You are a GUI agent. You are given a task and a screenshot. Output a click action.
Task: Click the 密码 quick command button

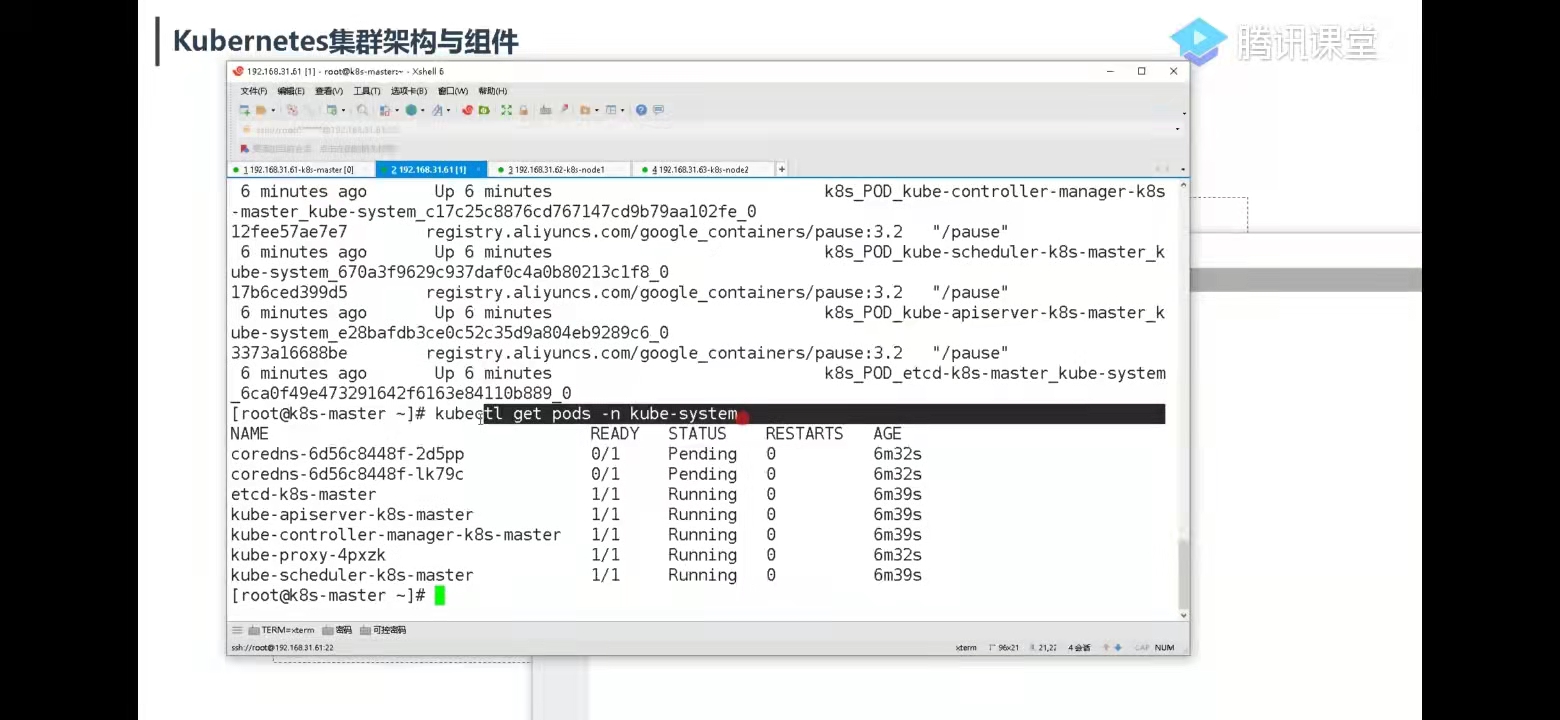pos(337,630)
